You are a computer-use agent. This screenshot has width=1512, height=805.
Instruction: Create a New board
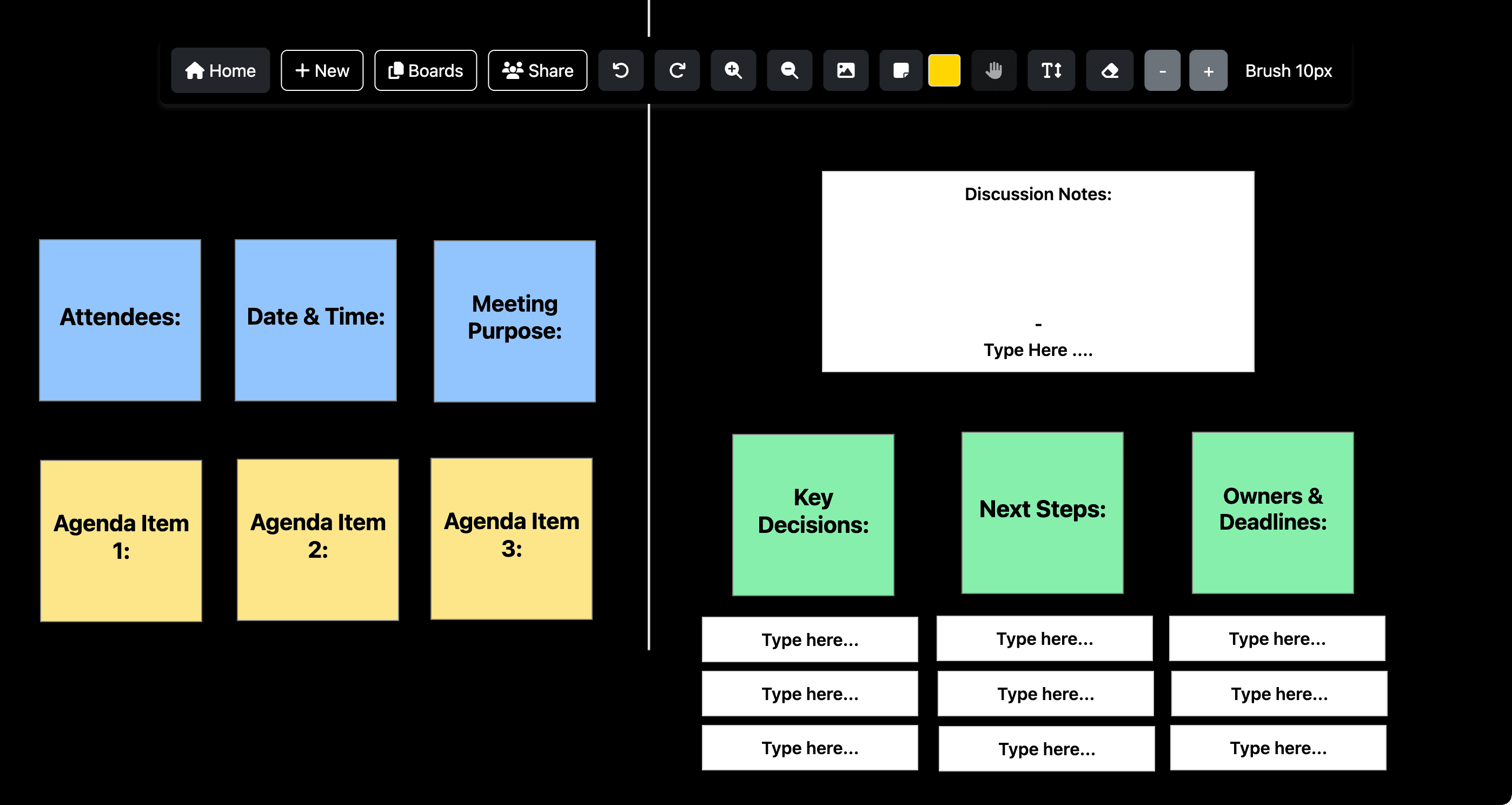(x=321, y=70)
